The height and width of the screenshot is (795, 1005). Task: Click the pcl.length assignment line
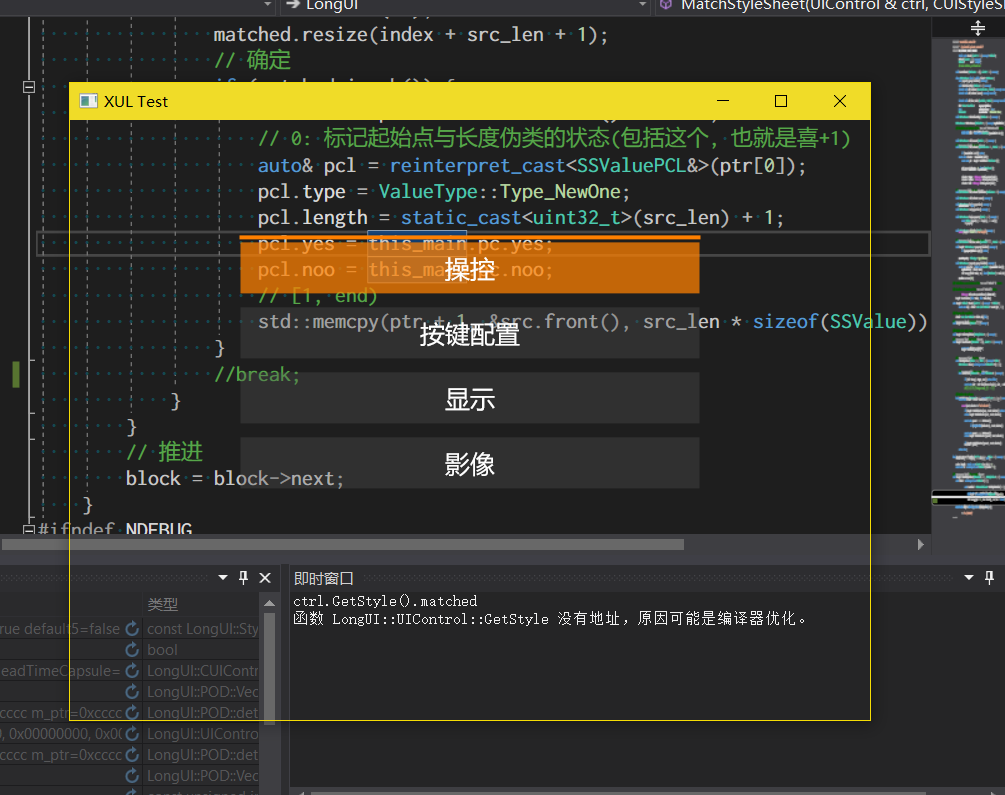tap(520, 218)
